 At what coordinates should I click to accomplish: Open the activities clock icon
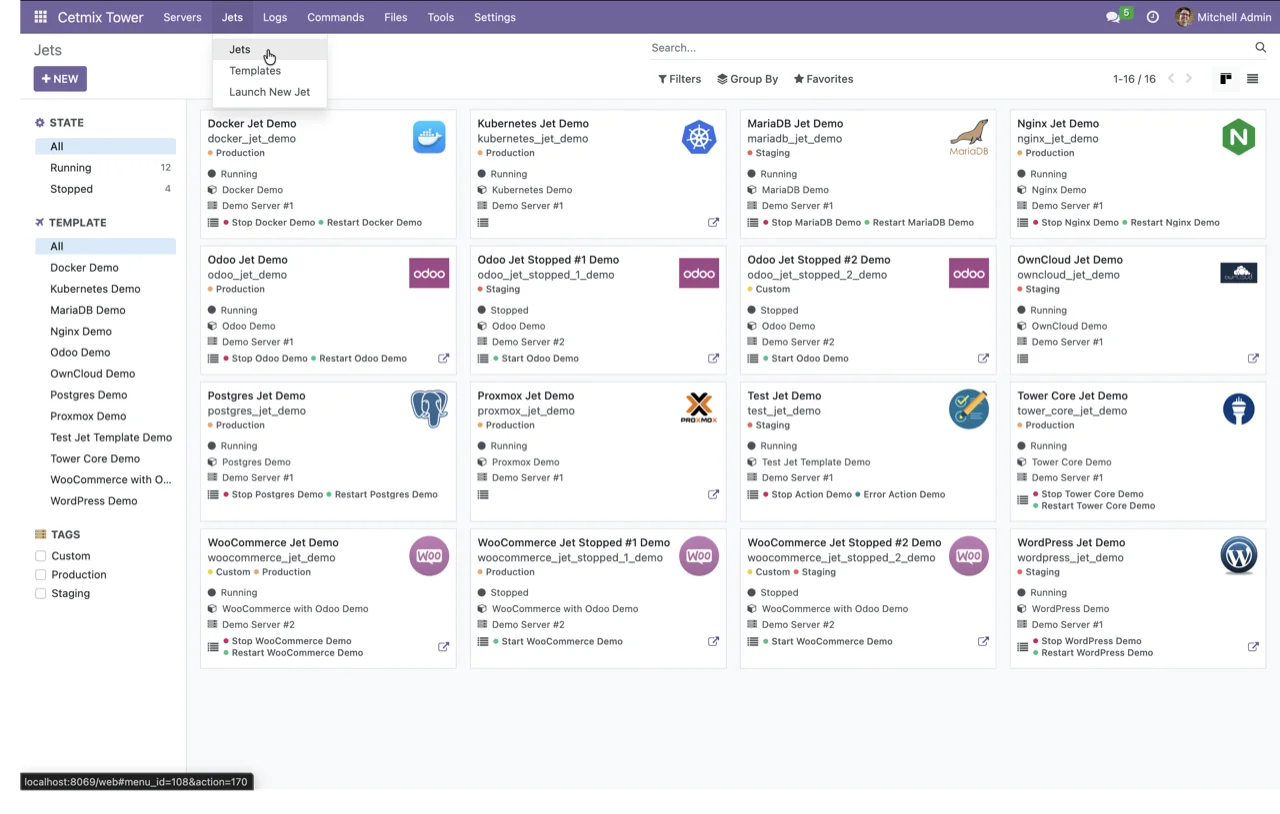(x=1153, y=17)
